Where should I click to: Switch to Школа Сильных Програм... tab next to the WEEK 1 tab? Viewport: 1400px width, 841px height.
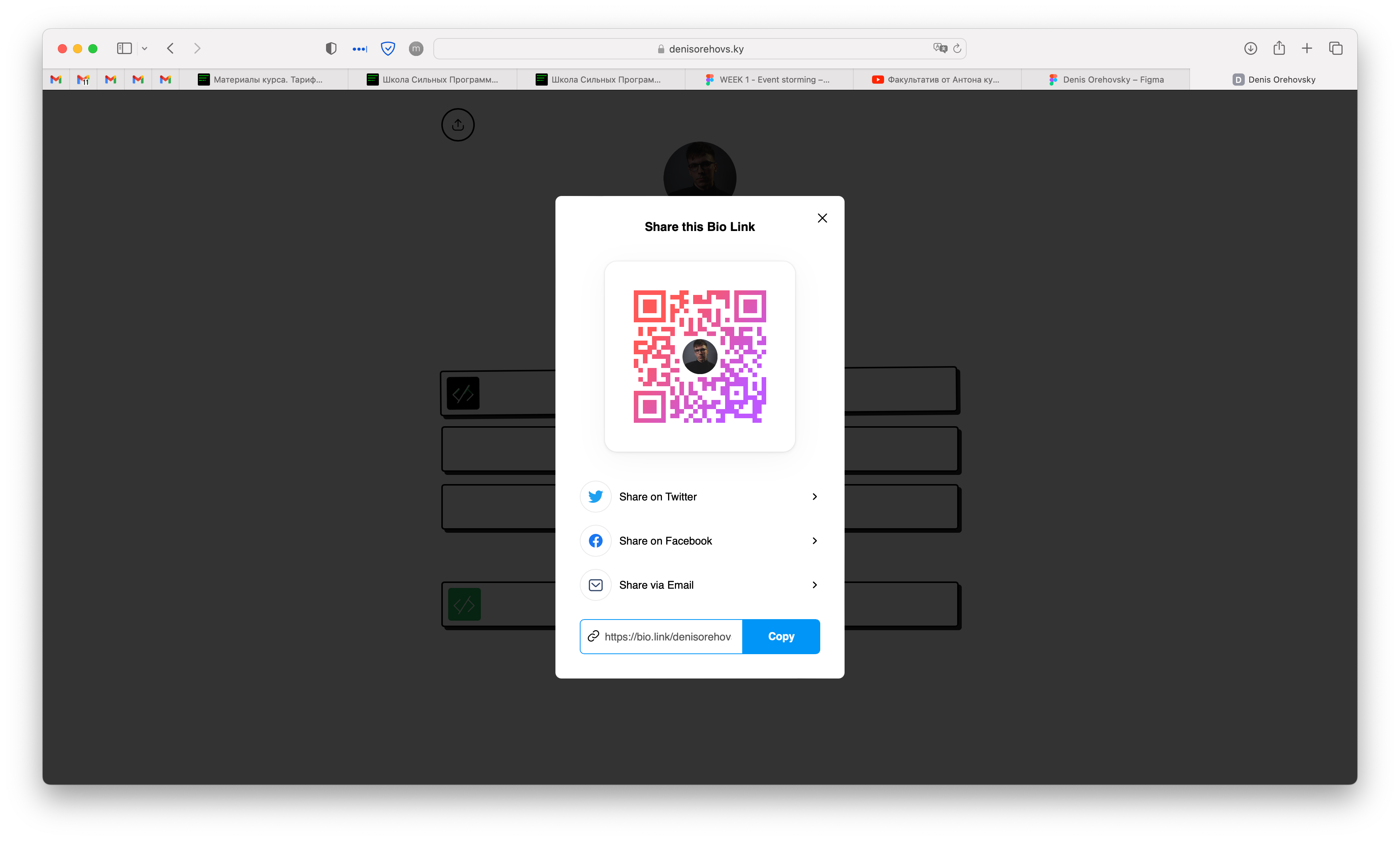601,79
